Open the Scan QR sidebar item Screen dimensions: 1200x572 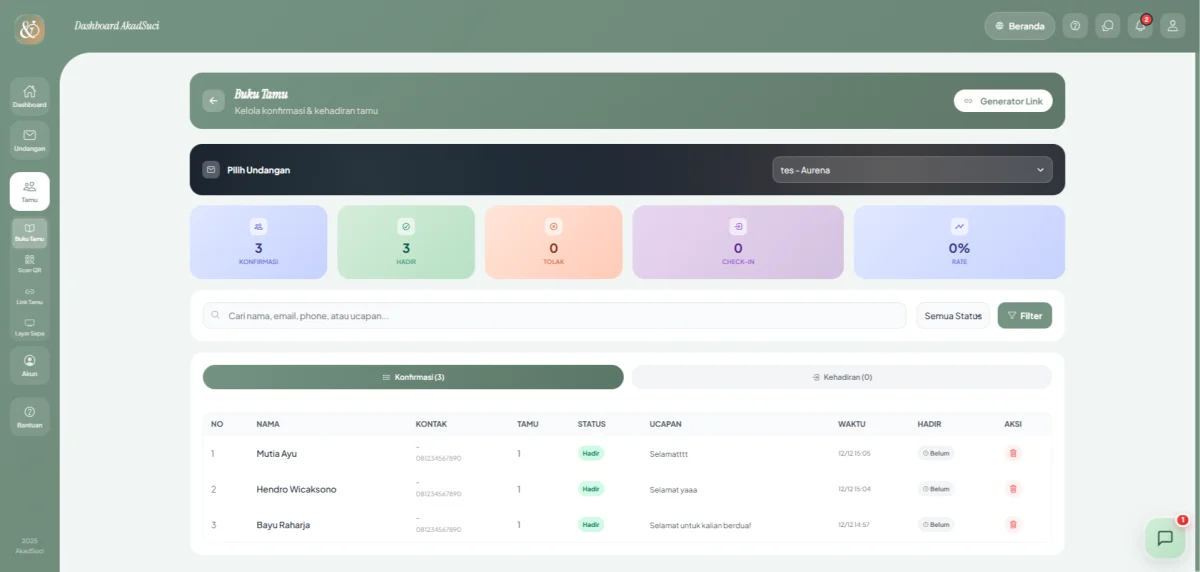point(29,263)
